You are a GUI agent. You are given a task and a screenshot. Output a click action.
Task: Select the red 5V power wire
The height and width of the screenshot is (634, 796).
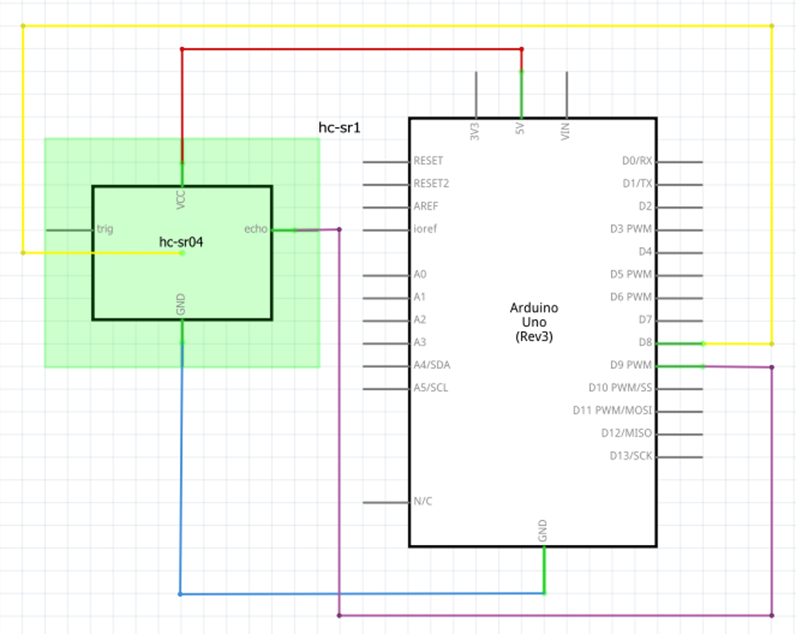(351, 49)
